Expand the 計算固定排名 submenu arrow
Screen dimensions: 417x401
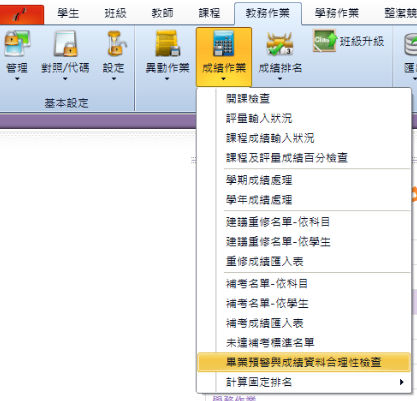[402, 382]
